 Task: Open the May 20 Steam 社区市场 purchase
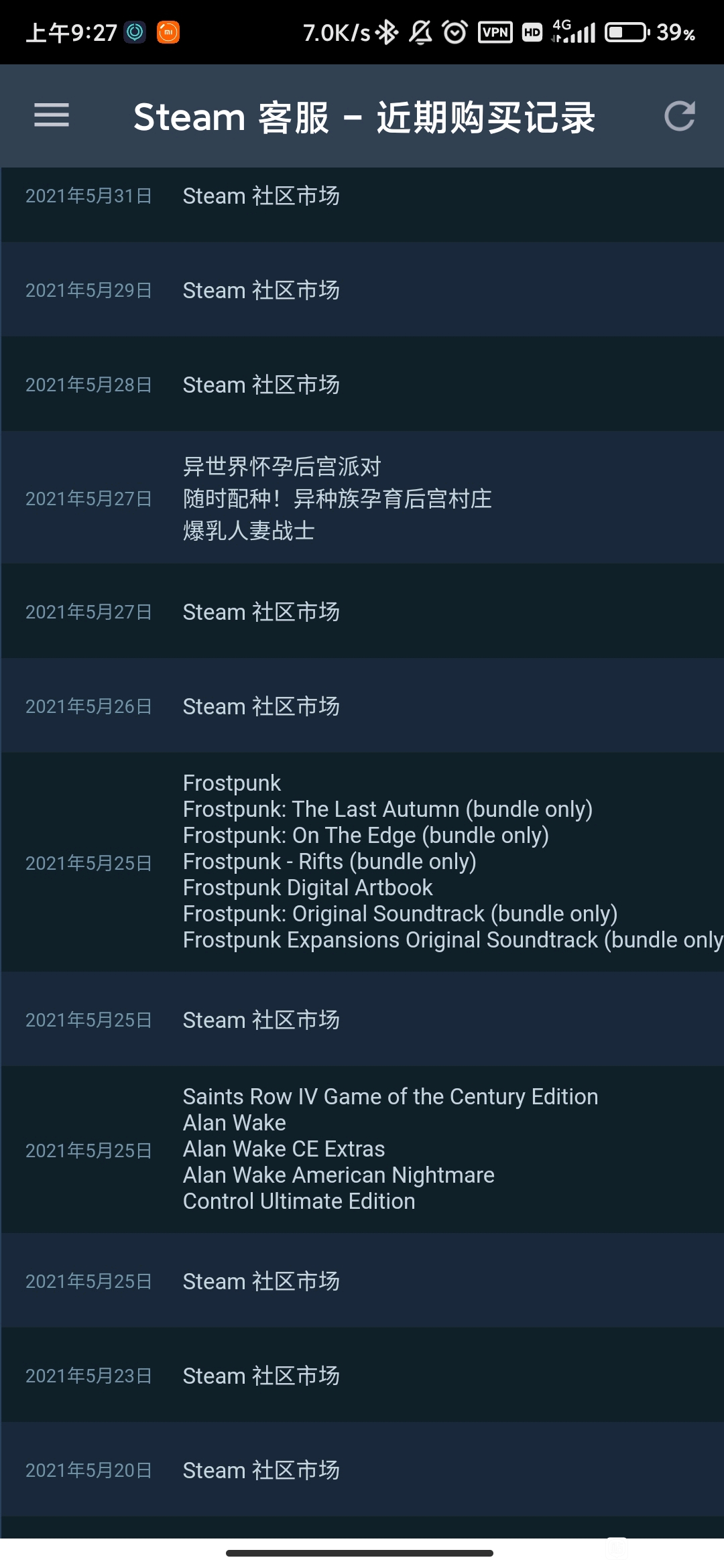[x=362, y=1470]
